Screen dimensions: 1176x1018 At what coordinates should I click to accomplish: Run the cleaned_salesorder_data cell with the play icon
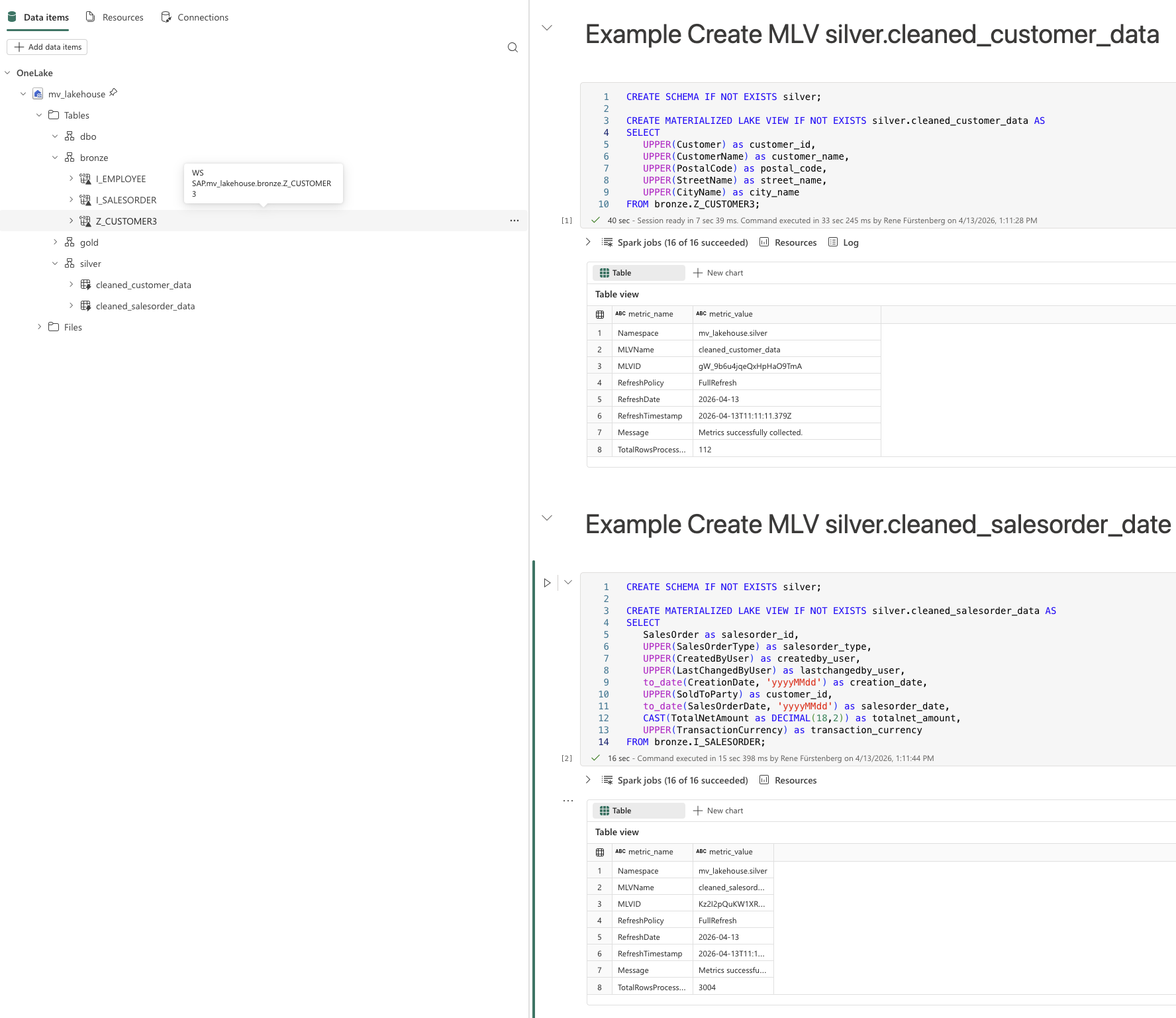pyautogui.click(x=547, y=583)
